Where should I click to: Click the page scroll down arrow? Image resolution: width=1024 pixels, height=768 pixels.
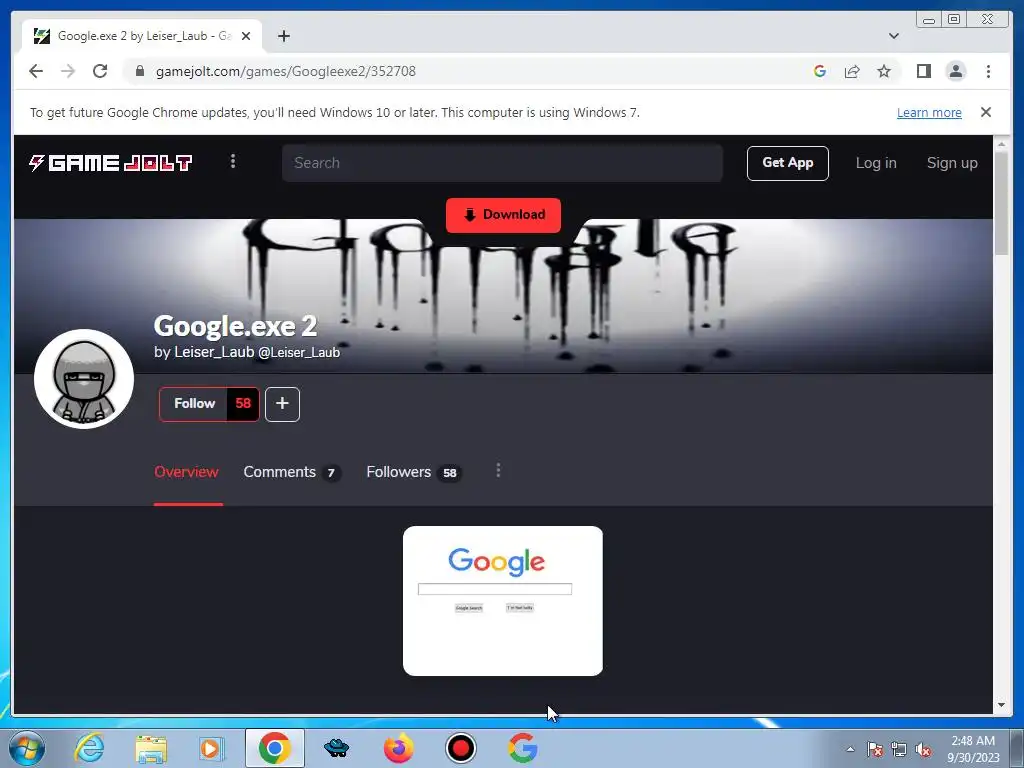pos(1001,705)
